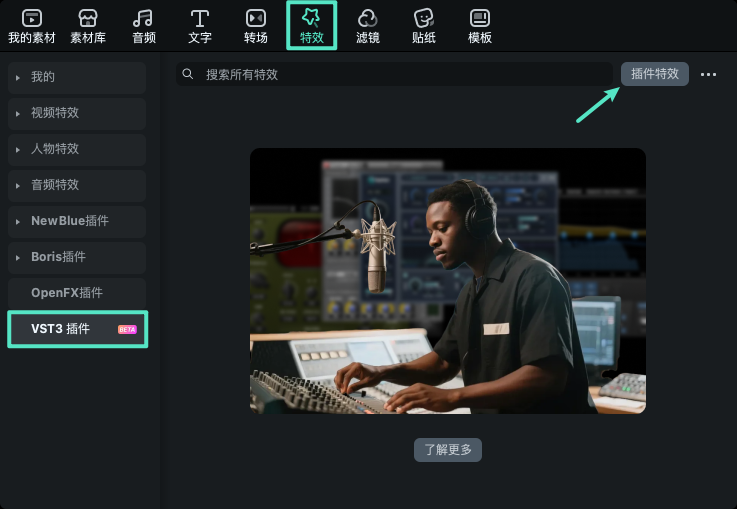737x509 pixels.
Task: Click the 视频特效 label text
Action: pyautogui.click(x=55, y=113)
